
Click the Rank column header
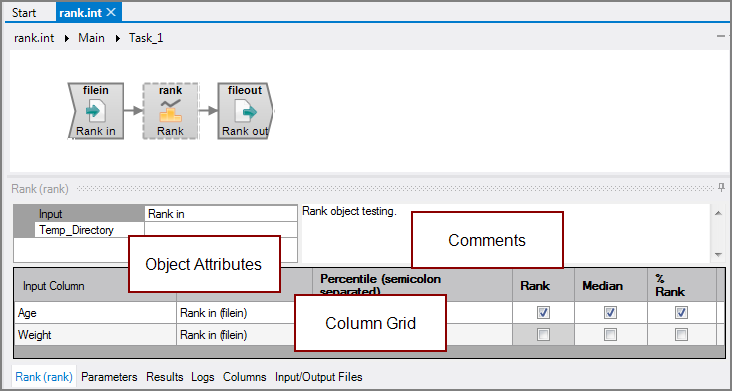[x=543, y=285]
